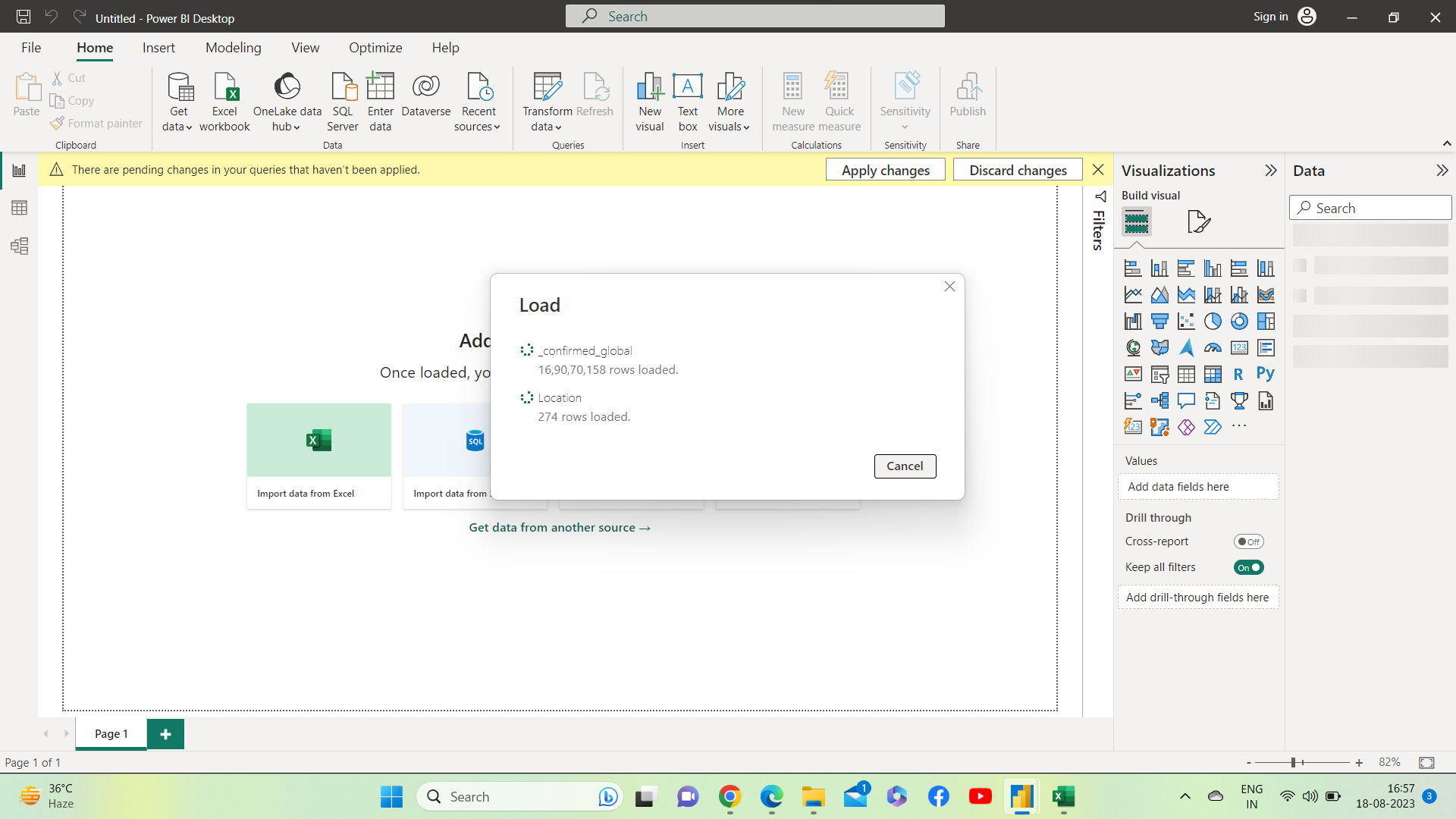Select the Line chart visualization
The height and width of the screenshot is (819, 1456).
tap(1133, 295)
